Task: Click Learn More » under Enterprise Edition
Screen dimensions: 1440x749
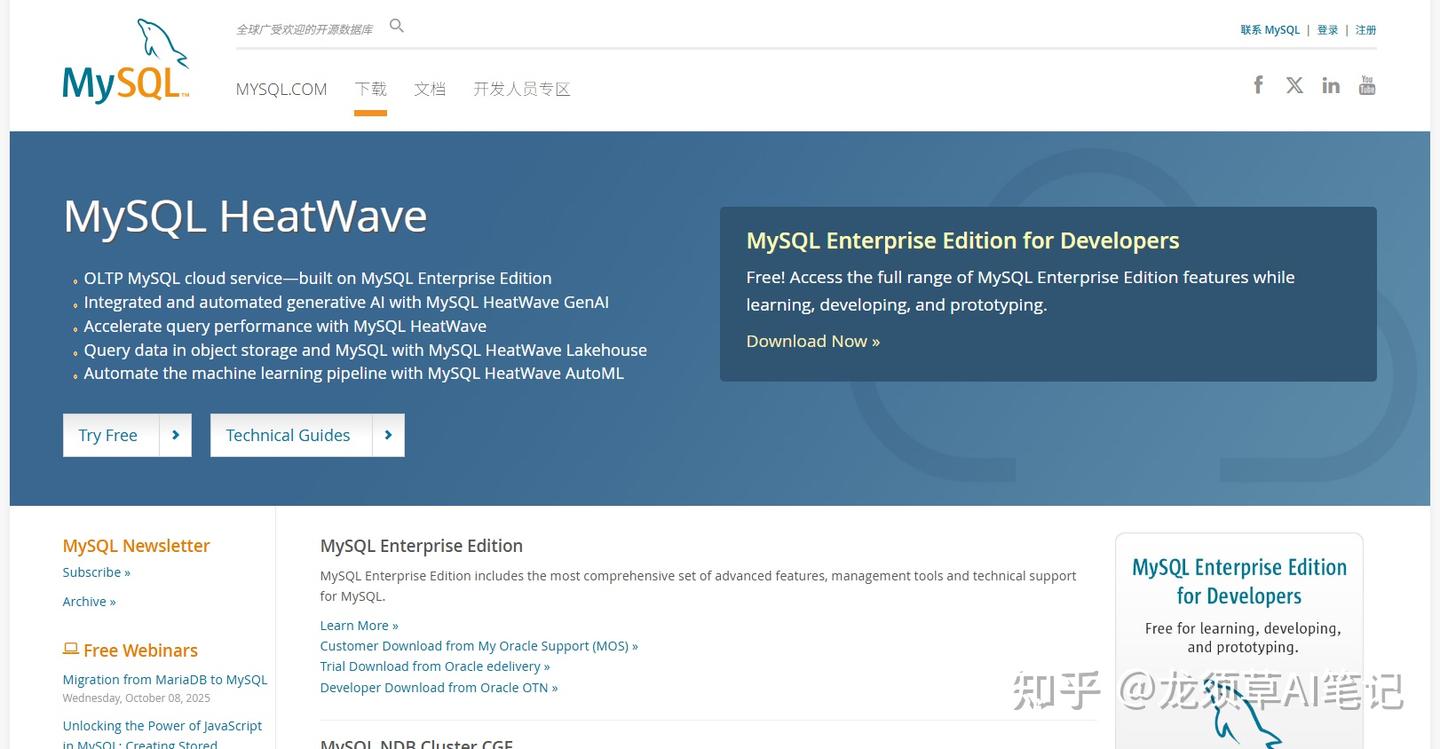Action: click(359, 625)
